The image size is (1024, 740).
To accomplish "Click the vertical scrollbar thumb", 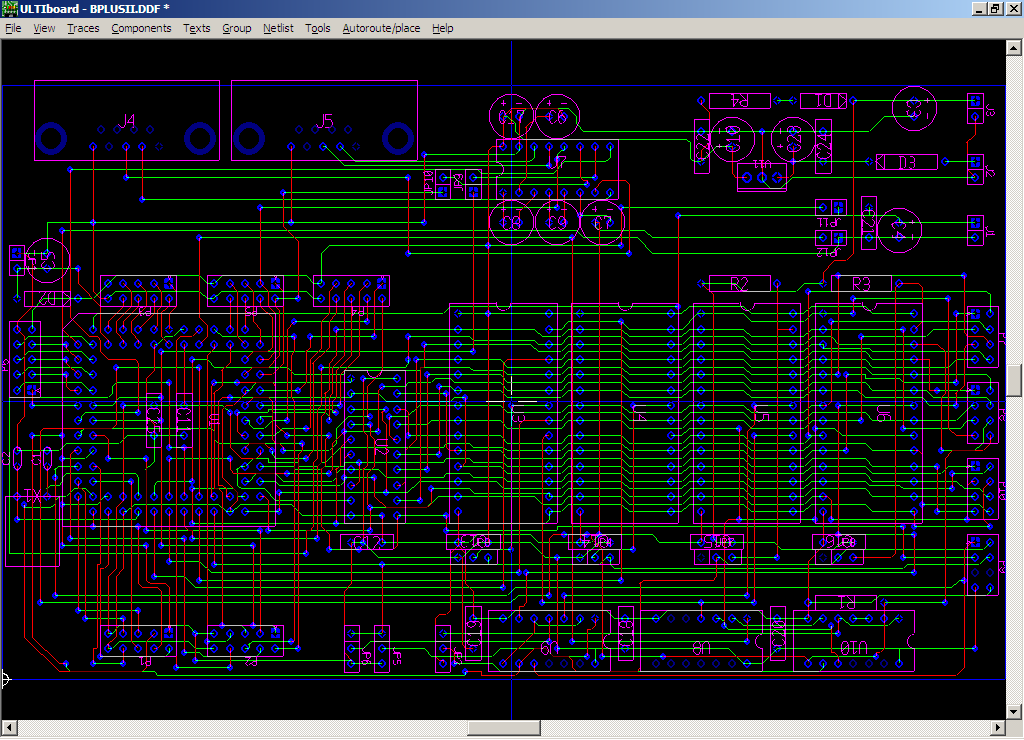I will point(1014,380).
